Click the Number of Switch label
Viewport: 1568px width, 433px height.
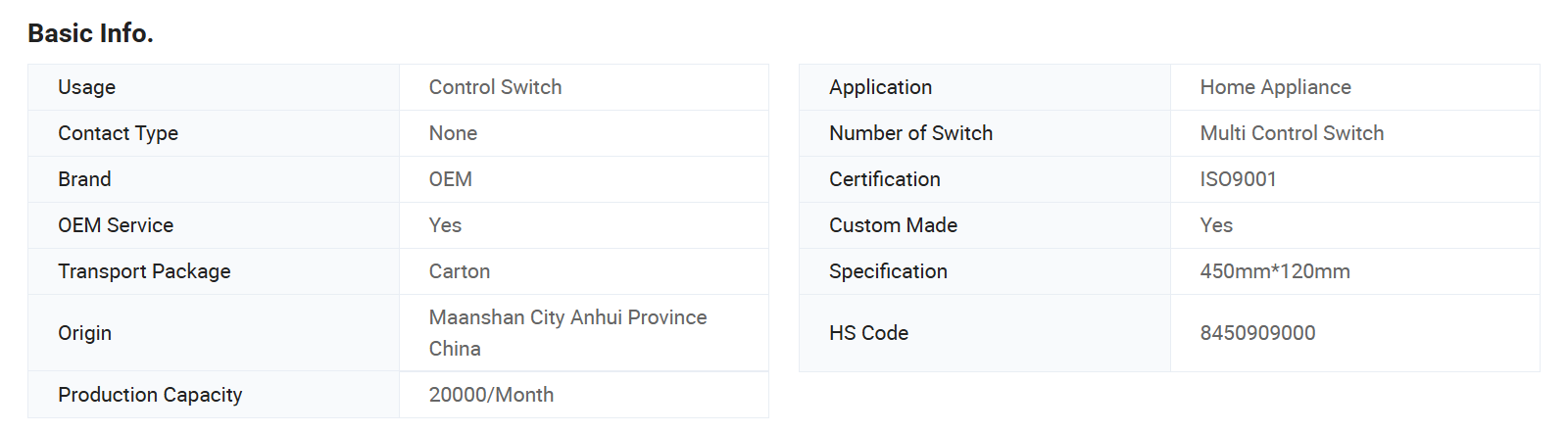pyautogui.click(x=910, y=133)
